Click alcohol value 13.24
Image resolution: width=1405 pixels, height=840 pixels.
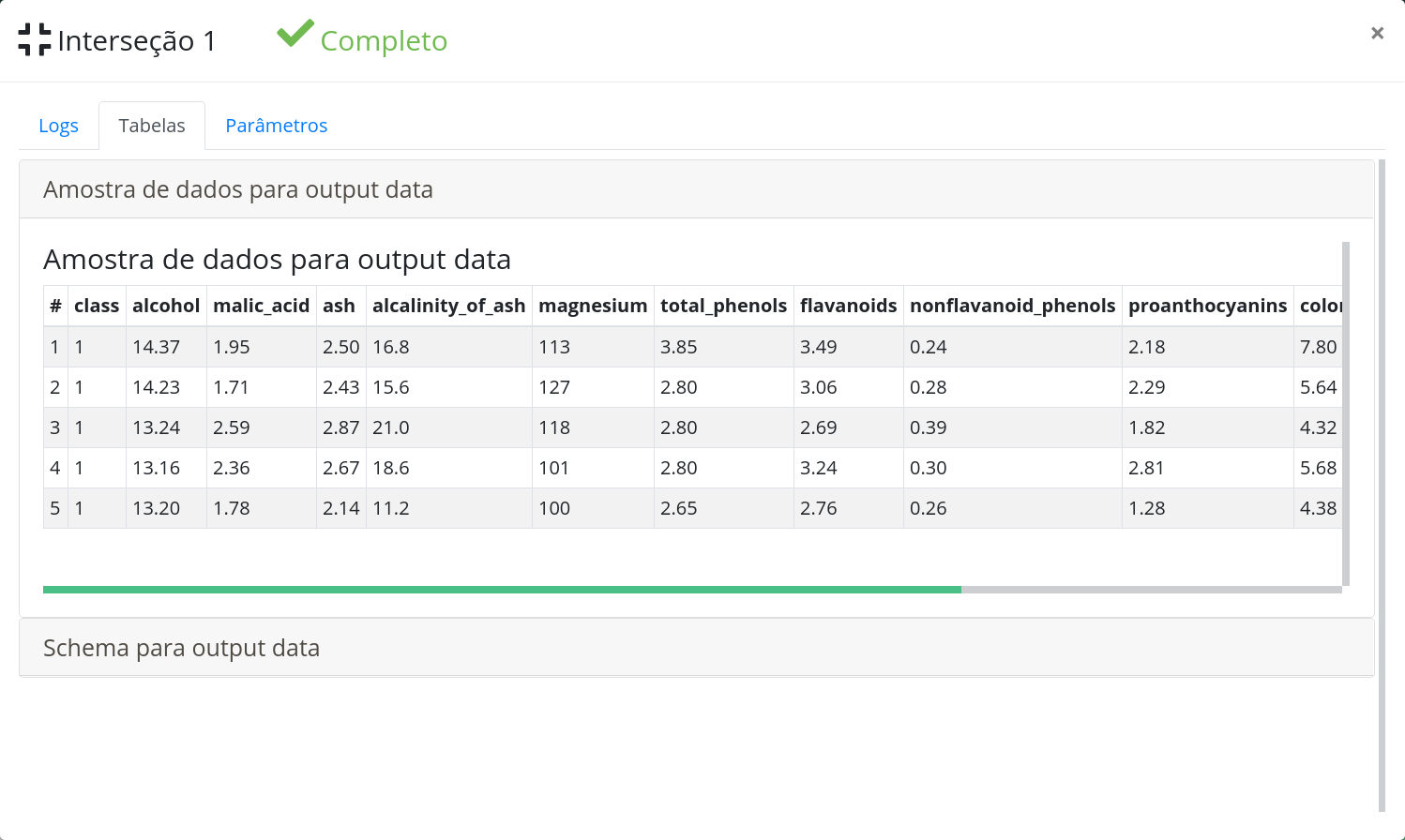(157, 427)
